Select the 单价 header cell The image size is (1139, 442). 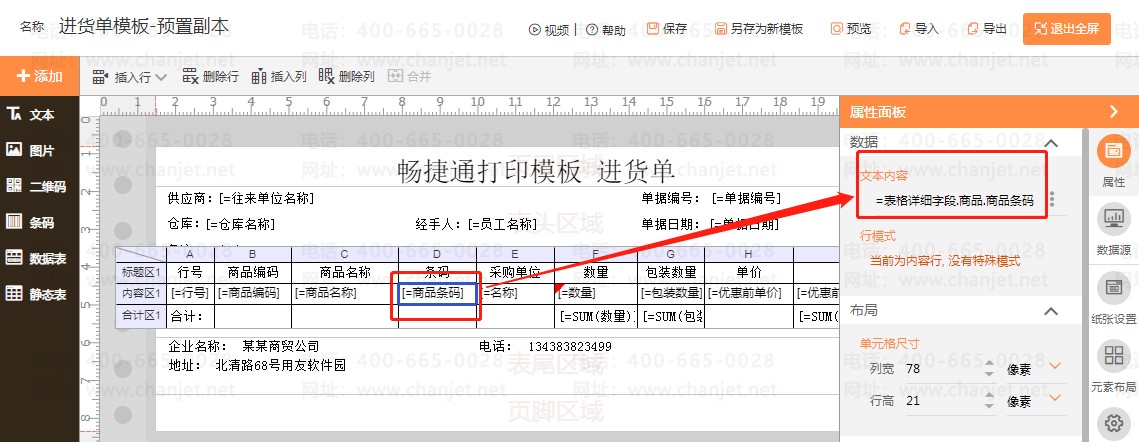pos(749,273)
